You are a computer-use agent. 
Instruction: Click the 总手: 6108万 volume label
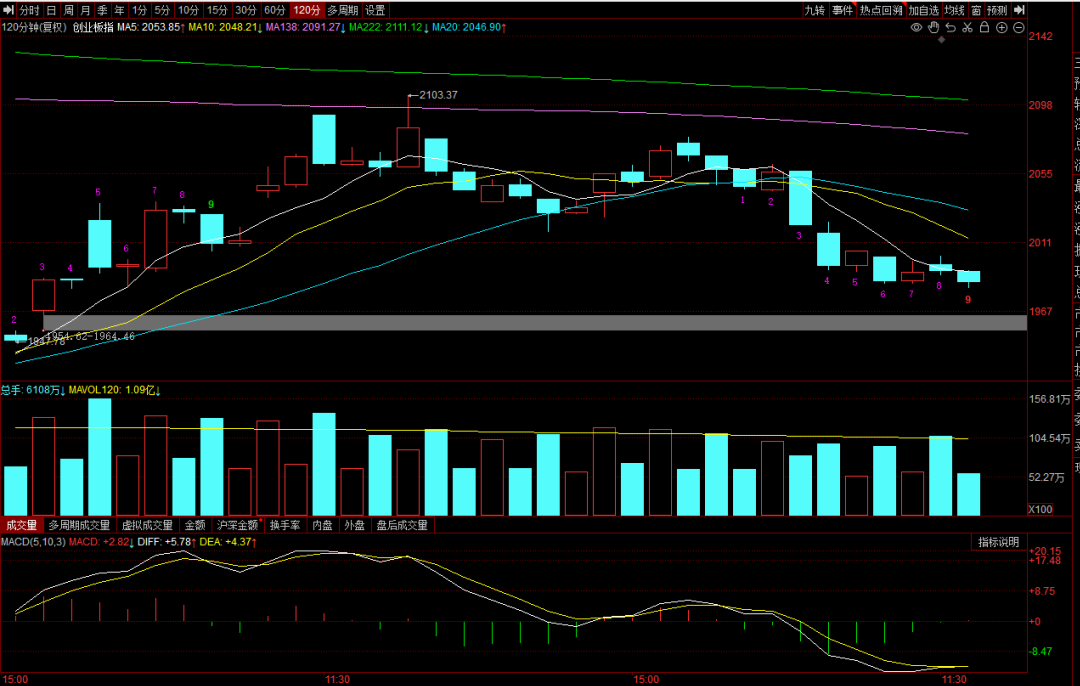[32, 390]
